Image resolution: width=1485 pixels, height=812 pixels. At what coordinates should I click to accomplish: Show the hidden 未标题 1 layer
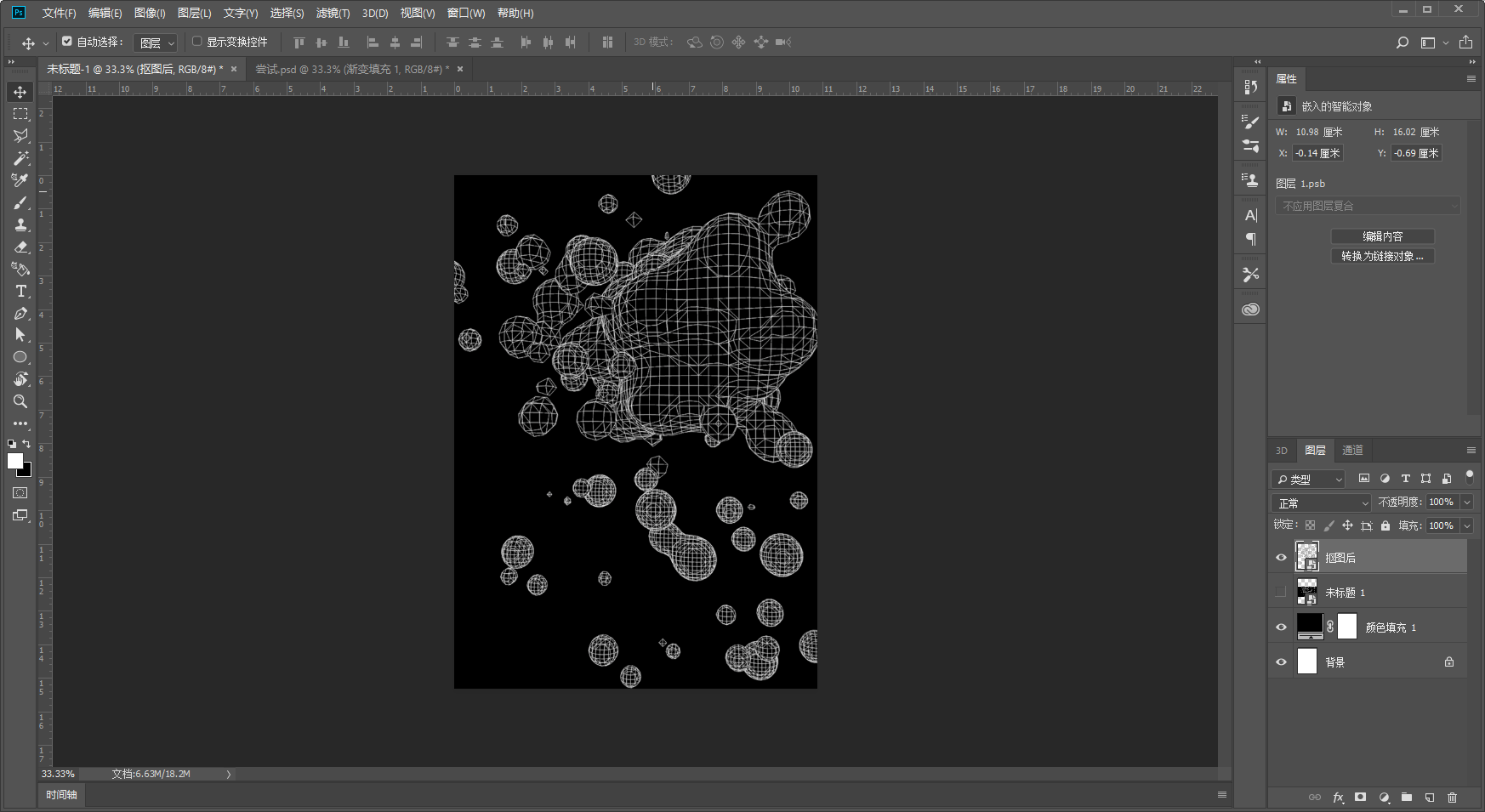point(1281,592)
